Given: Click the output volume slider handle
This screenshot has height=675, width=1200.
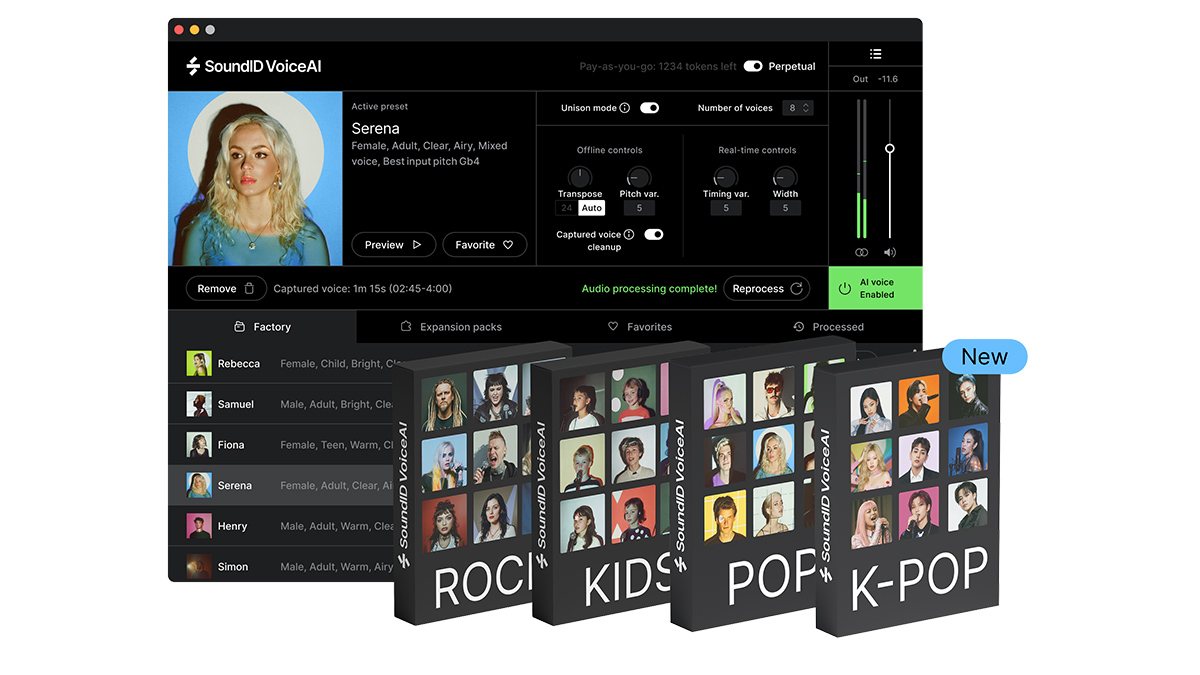Looking at the screenshot, I should click(x=889, y=148).
